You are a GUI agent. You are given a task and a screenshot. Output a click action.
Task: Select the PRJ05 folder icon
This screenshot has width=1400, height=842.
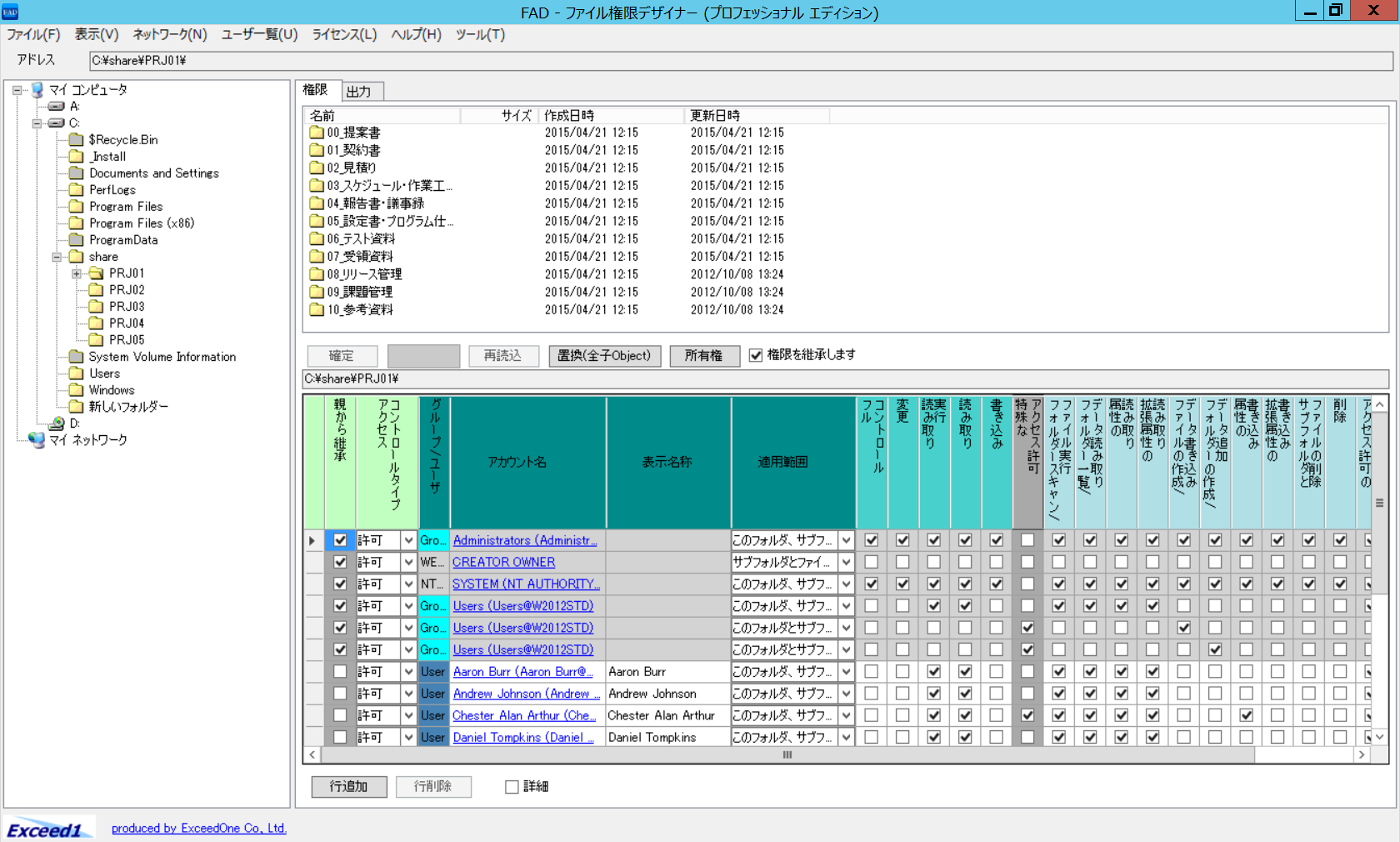pos(97,339)
